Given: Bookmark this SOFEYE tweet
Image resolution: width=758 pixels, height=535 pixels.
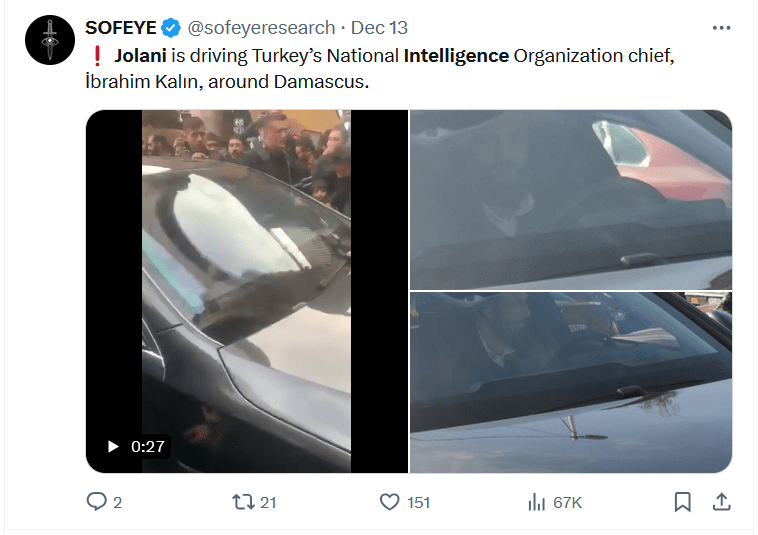Looking at the screenshot, I should (682, 501).
